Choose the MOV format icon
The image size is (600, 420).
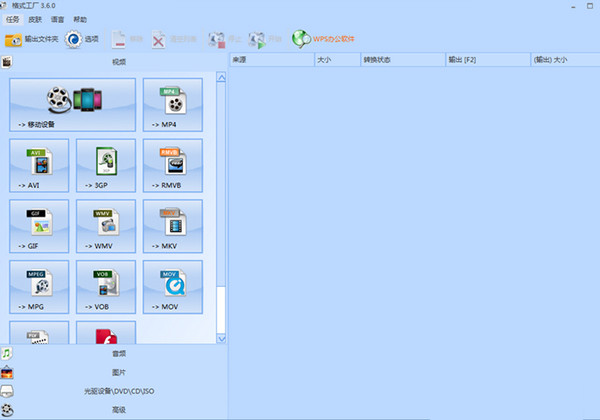[x=173, y=287]
